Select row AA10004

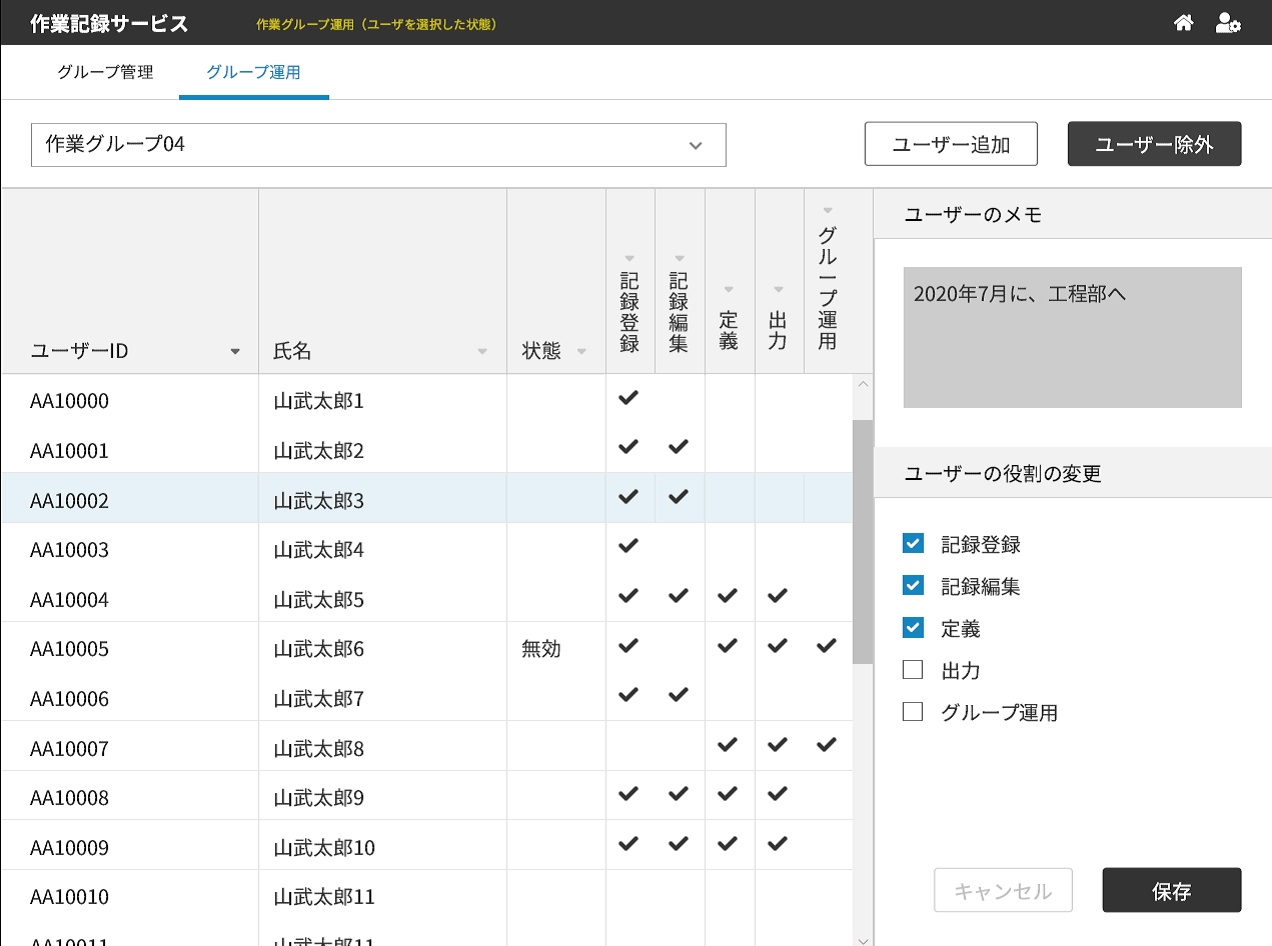pos(427,598)
